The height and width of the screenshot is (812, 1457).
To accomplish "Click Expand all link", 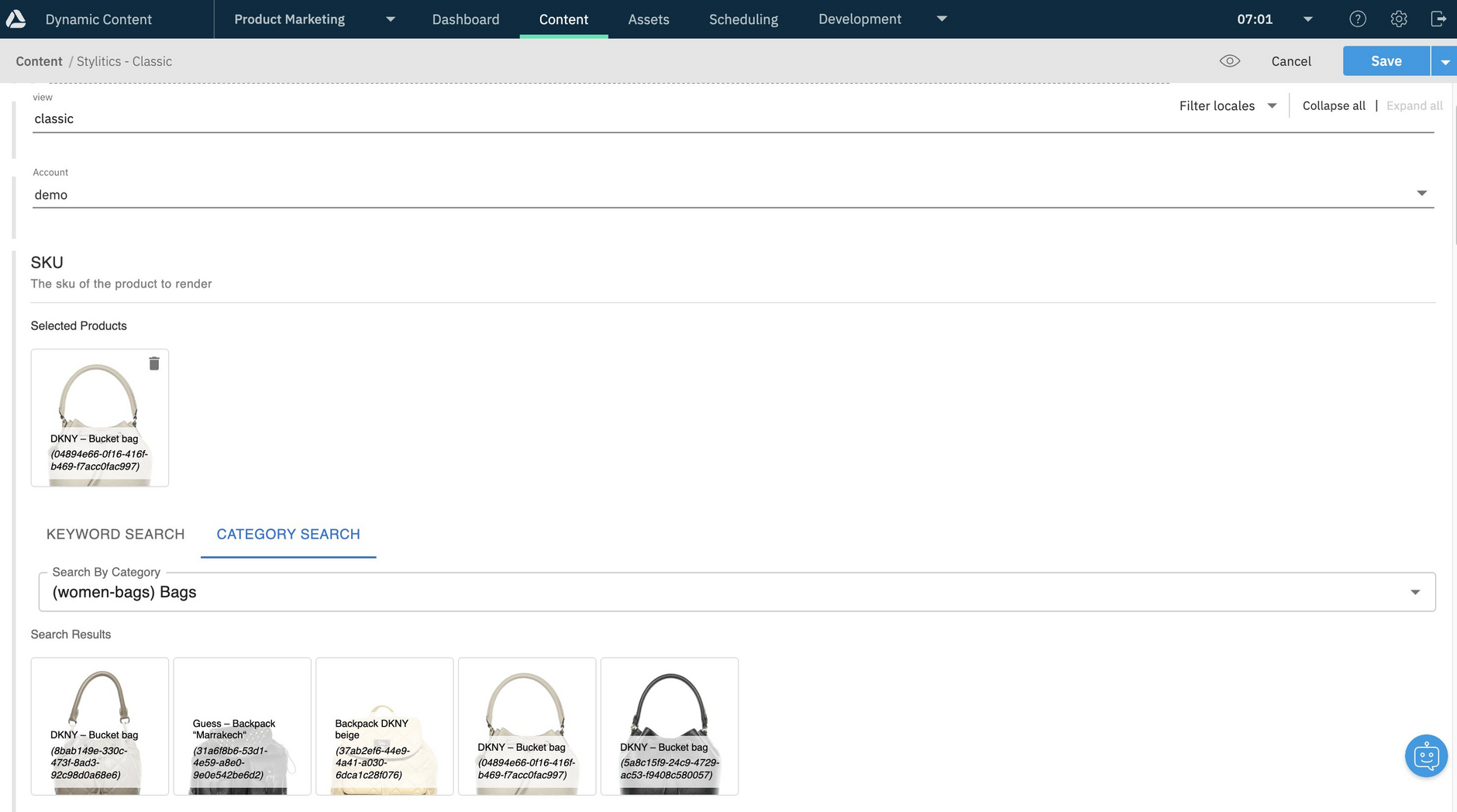I will [1414, 106].
